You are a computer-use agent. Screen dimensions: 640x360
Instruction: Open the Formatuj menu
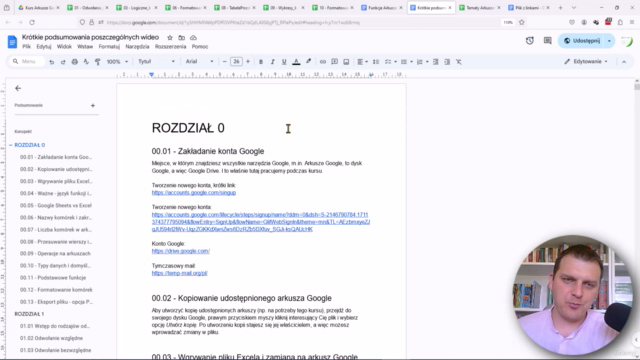tap(109, 47)
